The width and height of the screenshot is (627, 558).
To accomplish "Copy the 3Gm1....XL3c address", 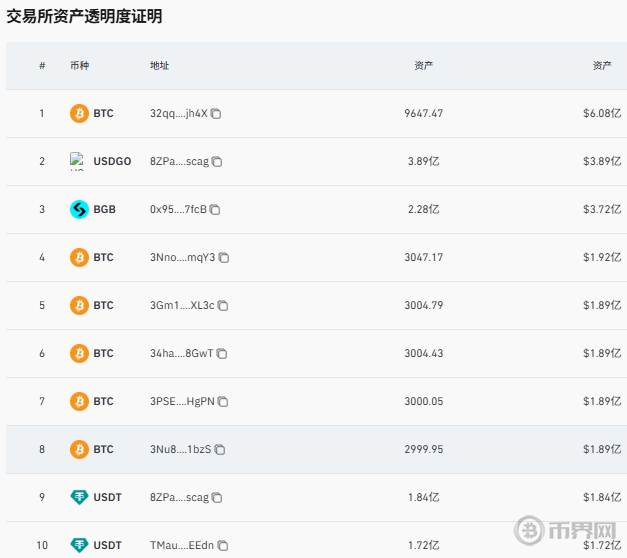I will (x=223, y=306).
